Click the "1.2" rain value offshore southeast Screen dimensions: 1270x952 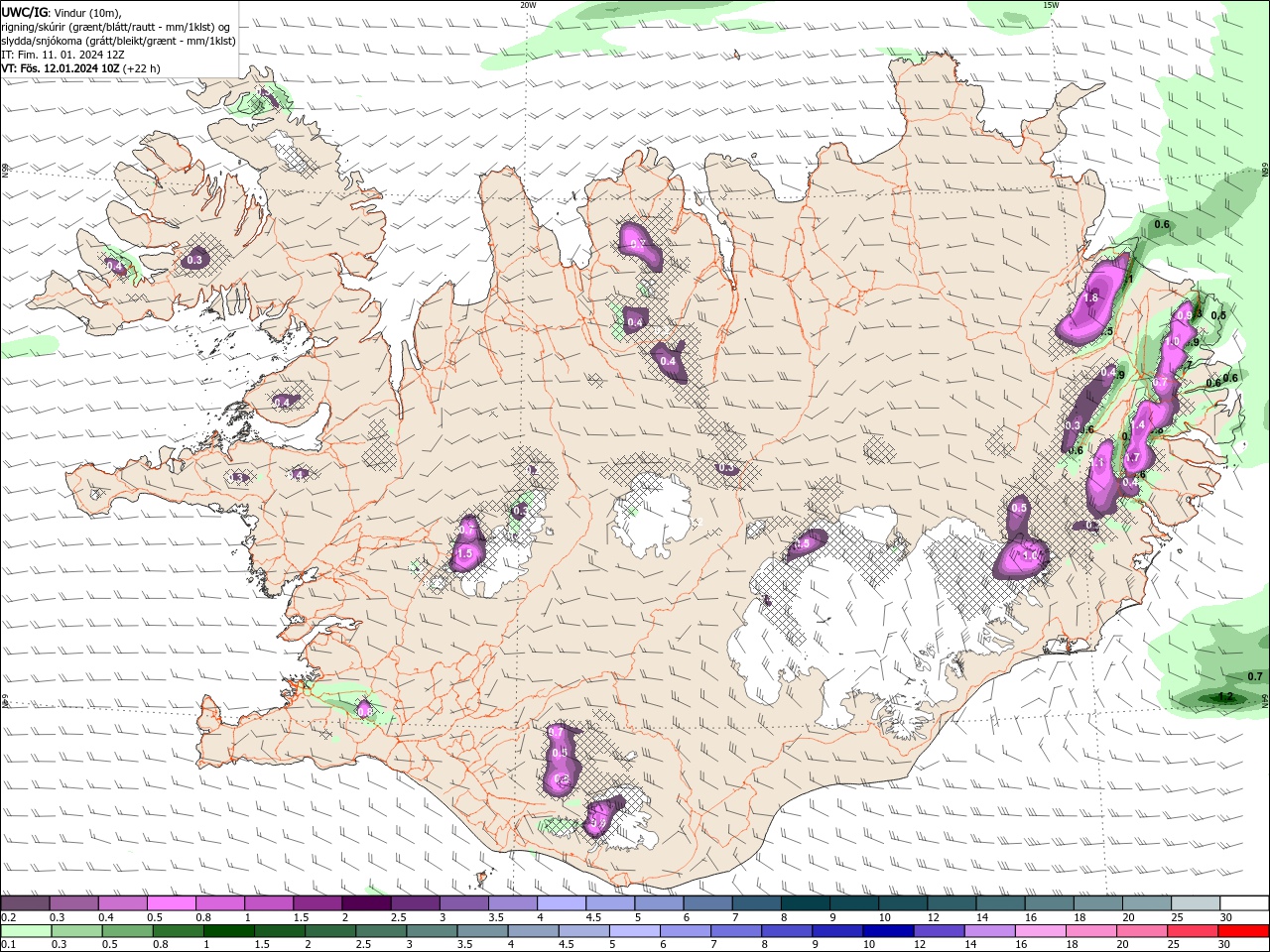[1225, 697]
